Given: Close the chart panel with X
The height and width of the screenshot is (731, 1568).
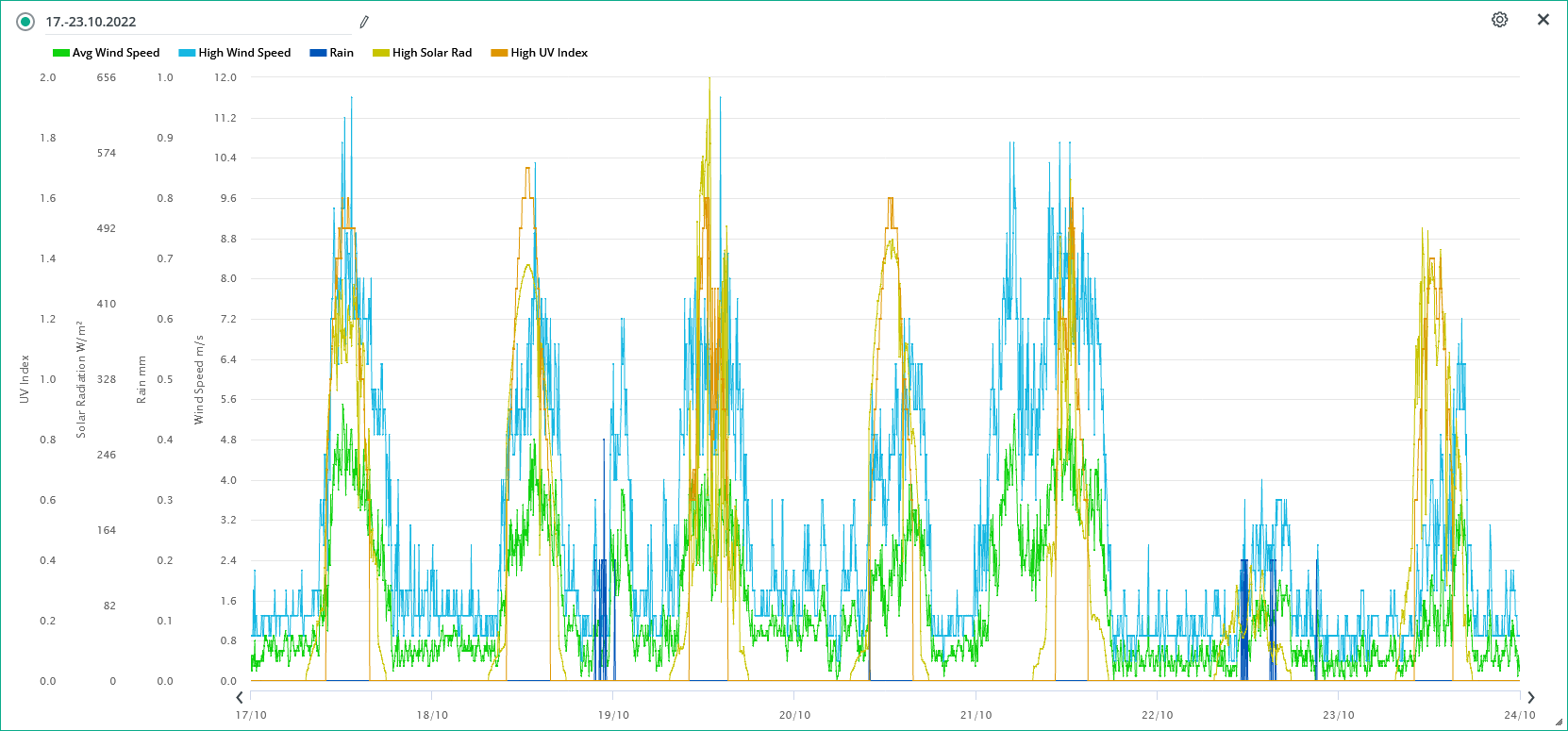Looking at the screenshot, I should tap(1543, 20).
